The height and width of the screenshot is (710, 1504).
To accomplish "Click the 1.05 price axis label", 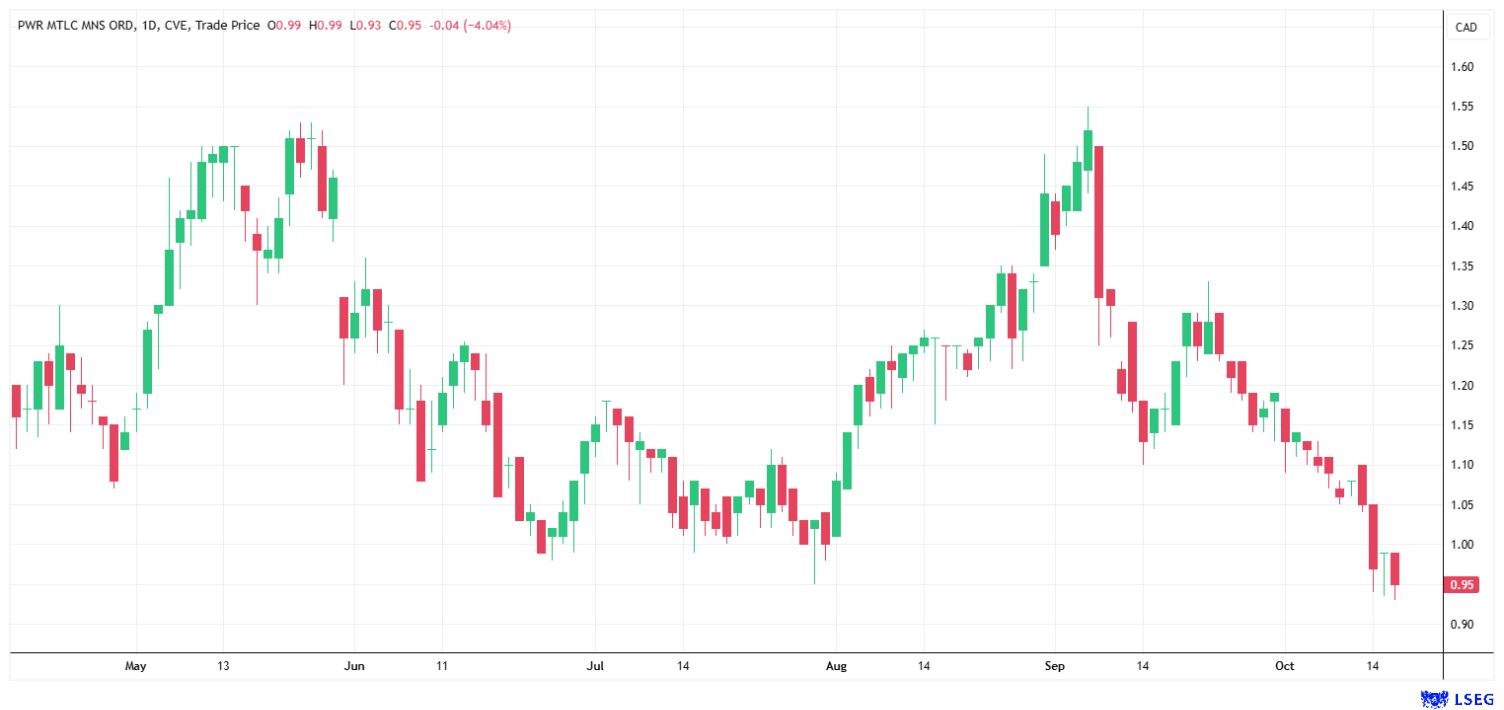I will click(x=1462, y=505).
